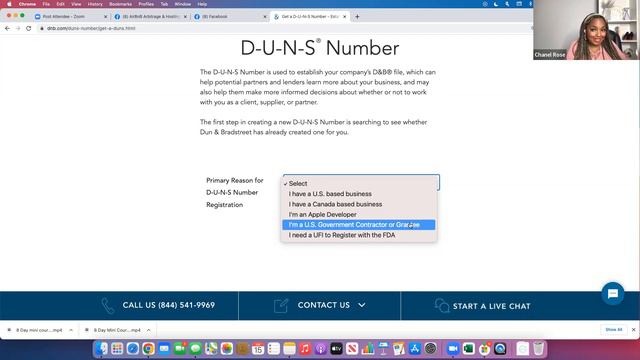Choose 'I have a Canada based business'
This screenshot has height=360, width=640.
[359, 204]
